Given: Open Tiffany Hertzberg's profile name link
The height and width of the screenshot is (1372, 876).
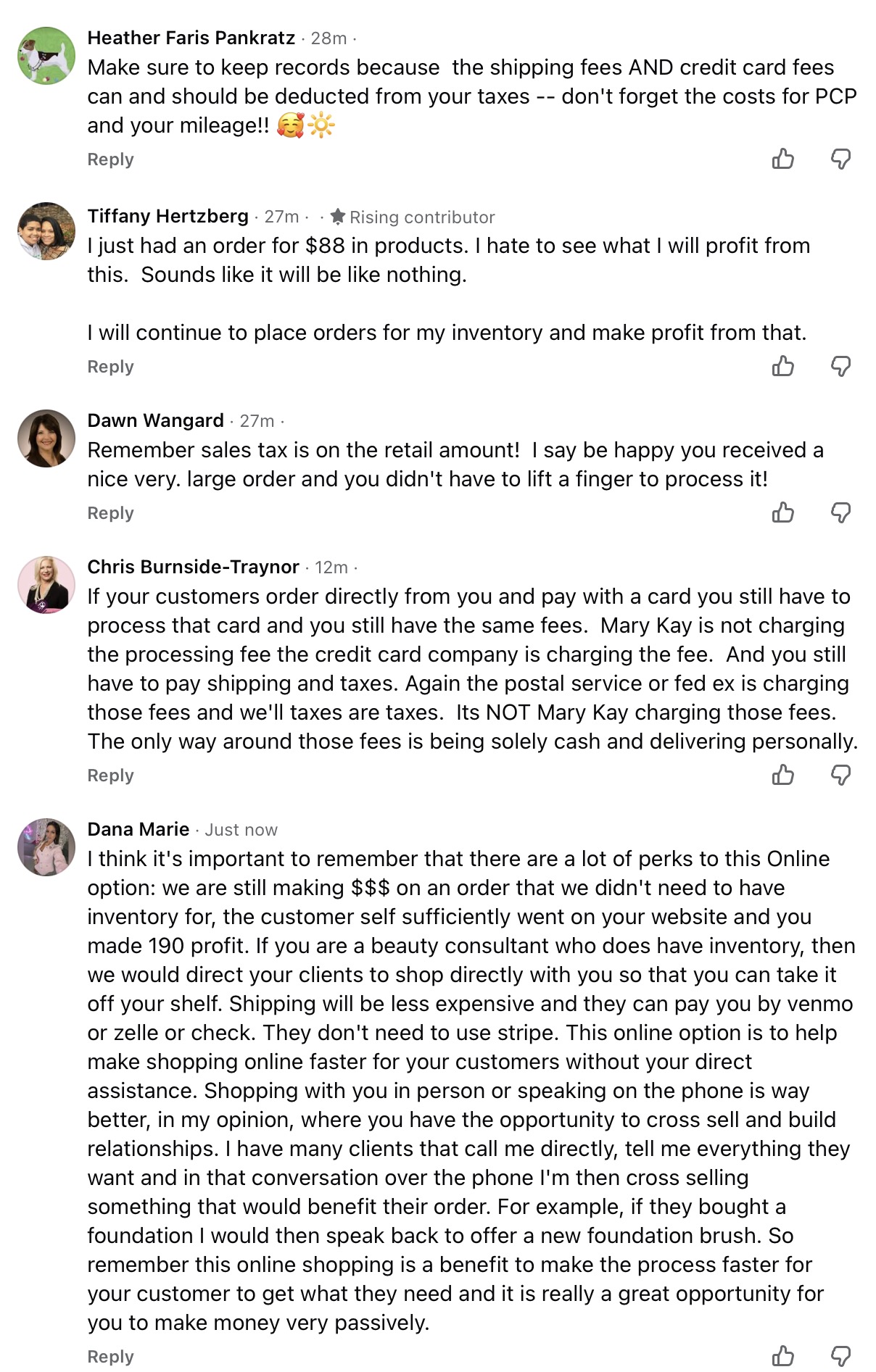Looking at the screenshot, I should [x=168, y=216].
